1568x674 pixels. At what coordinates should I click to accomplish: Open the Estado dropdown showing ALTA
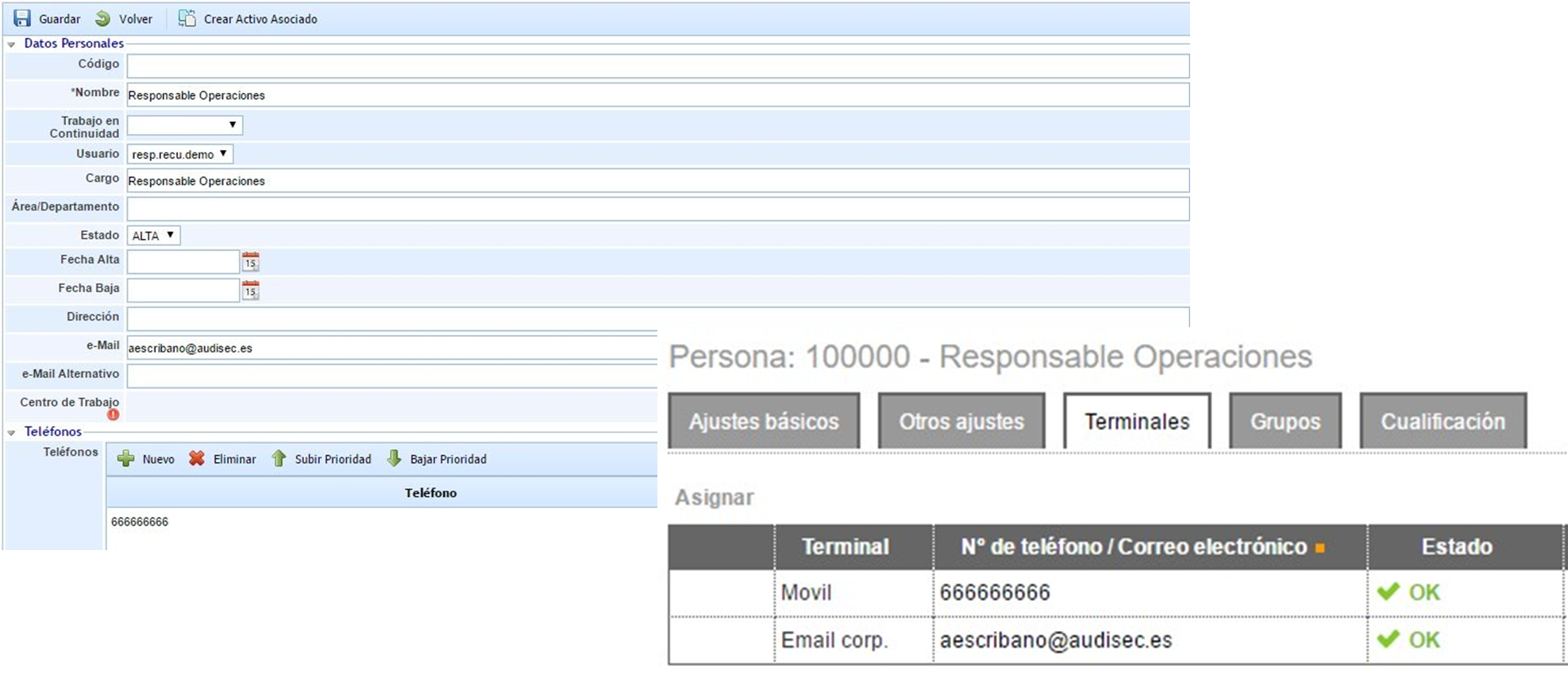153,236
